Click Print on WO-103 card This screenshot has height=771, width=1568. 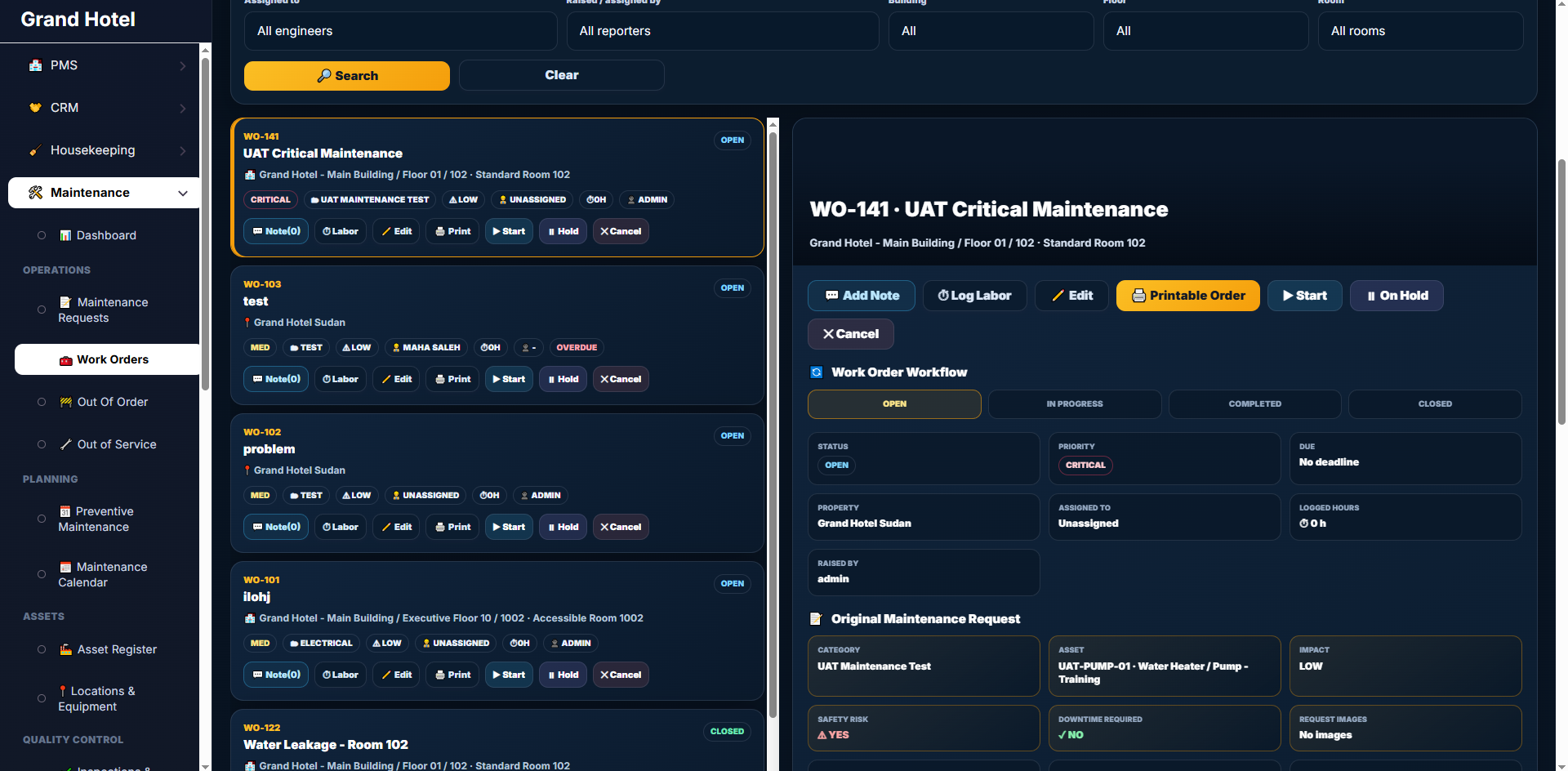[x=452, y=379]
